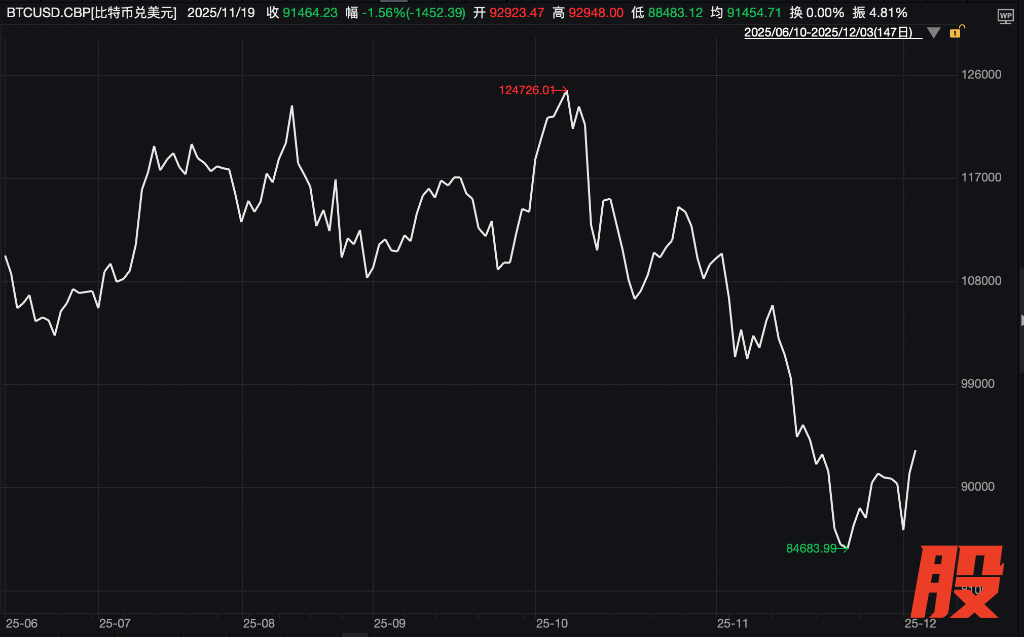
Task: Click the 2025/11/19 date in header
Action: click(222, 13)
